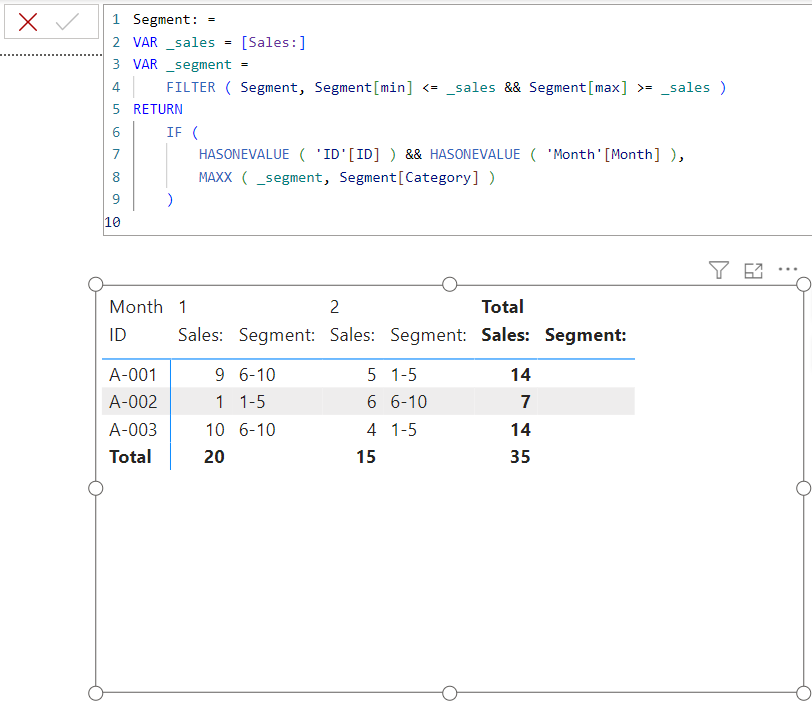Click the sales value 10 for A-003

(x=215, y=430)
